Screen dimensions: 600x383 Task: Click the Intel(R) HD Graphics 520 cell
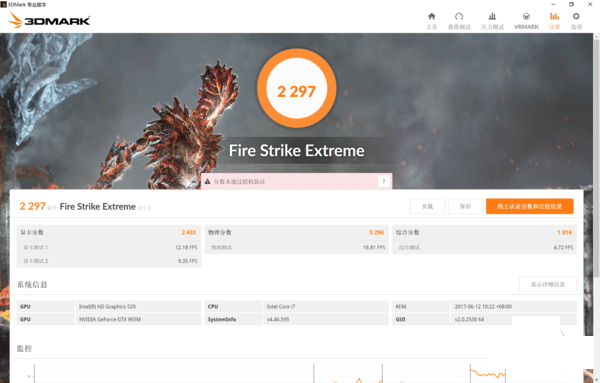(139, 306)
